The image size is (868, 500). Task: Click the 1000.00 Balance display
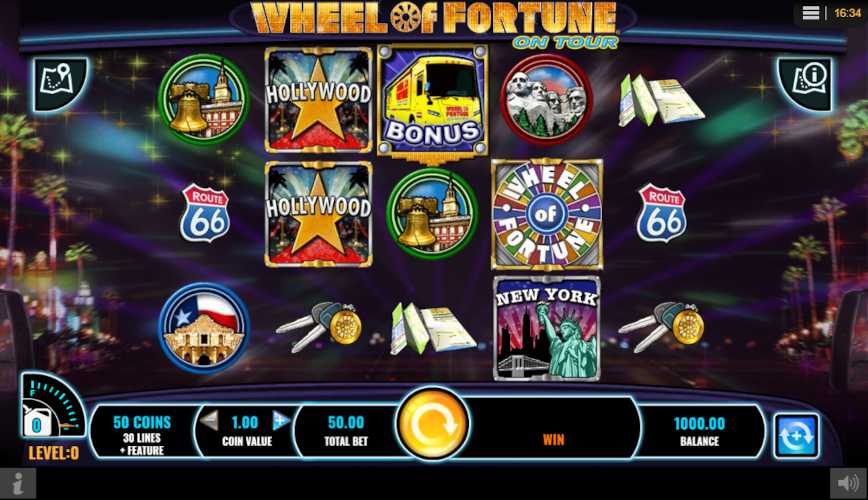point(699,431)
